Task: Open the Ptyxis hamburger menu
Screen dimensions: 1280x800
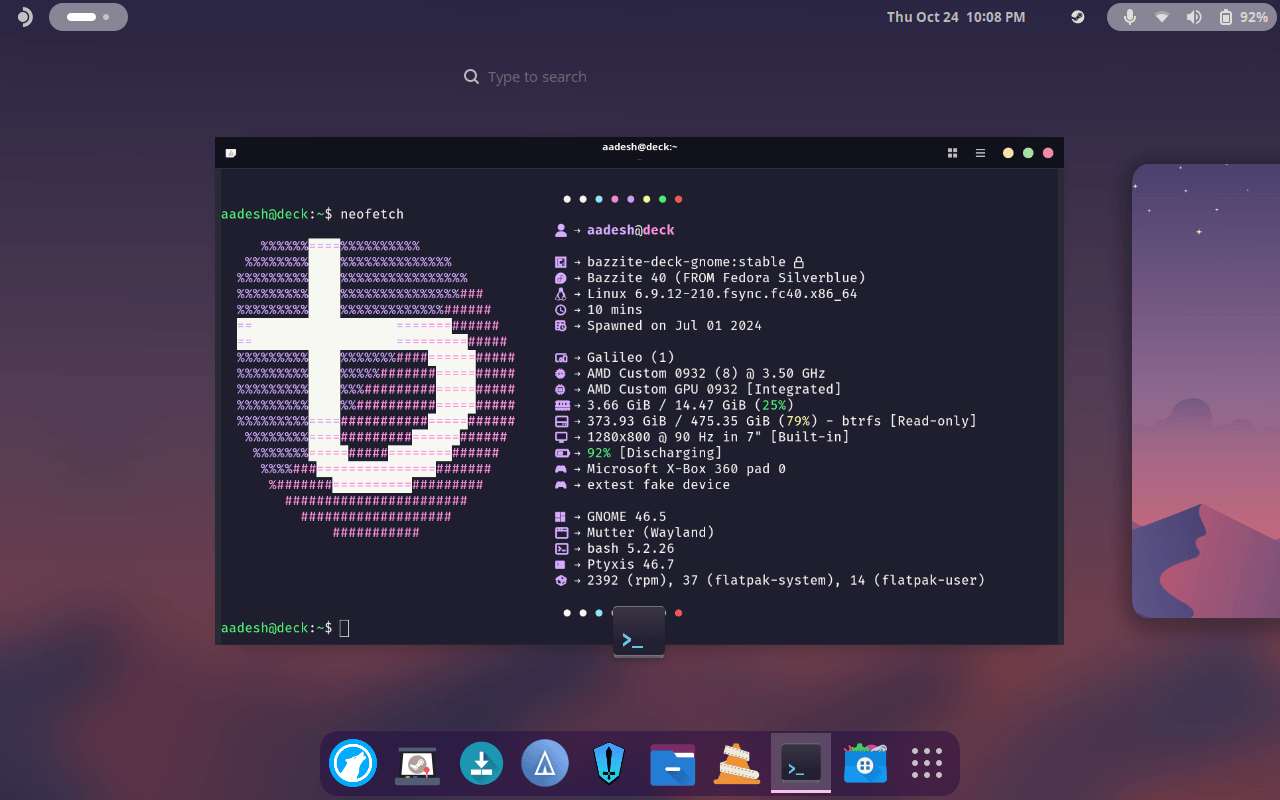Action: tap(980, 152)
